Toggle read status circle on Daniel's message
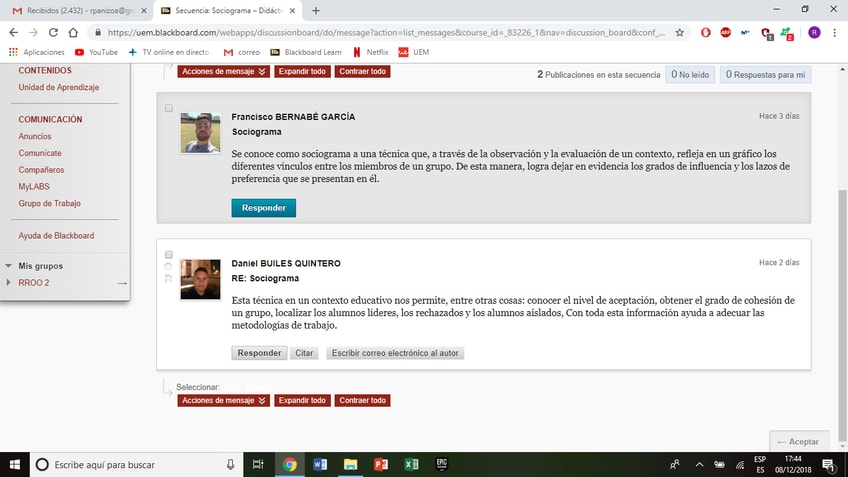Image resolution: width=848 pixels, height=477 pixels. [x=168, y=266]
